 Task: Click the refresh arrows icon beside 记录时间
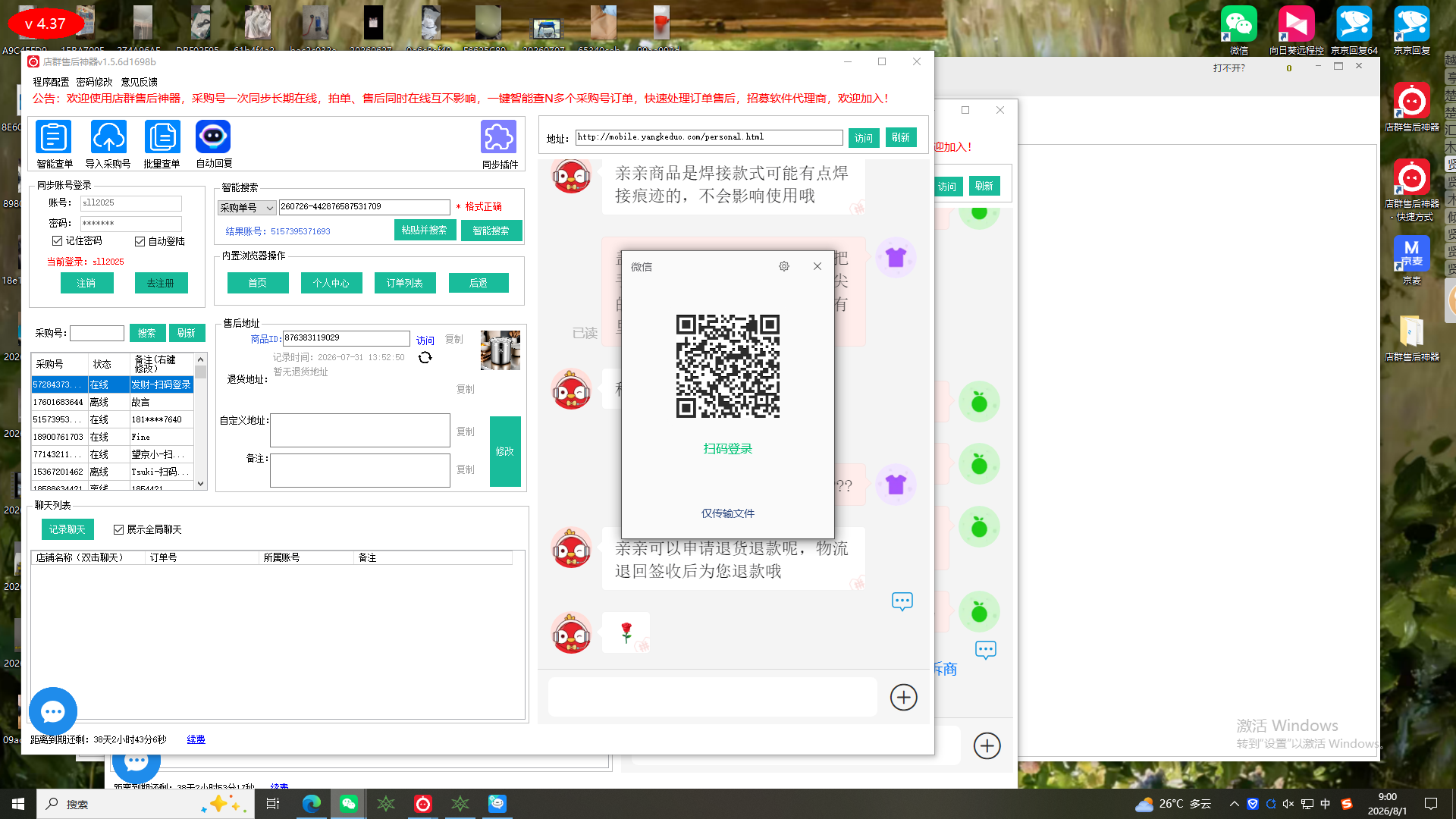425,357
